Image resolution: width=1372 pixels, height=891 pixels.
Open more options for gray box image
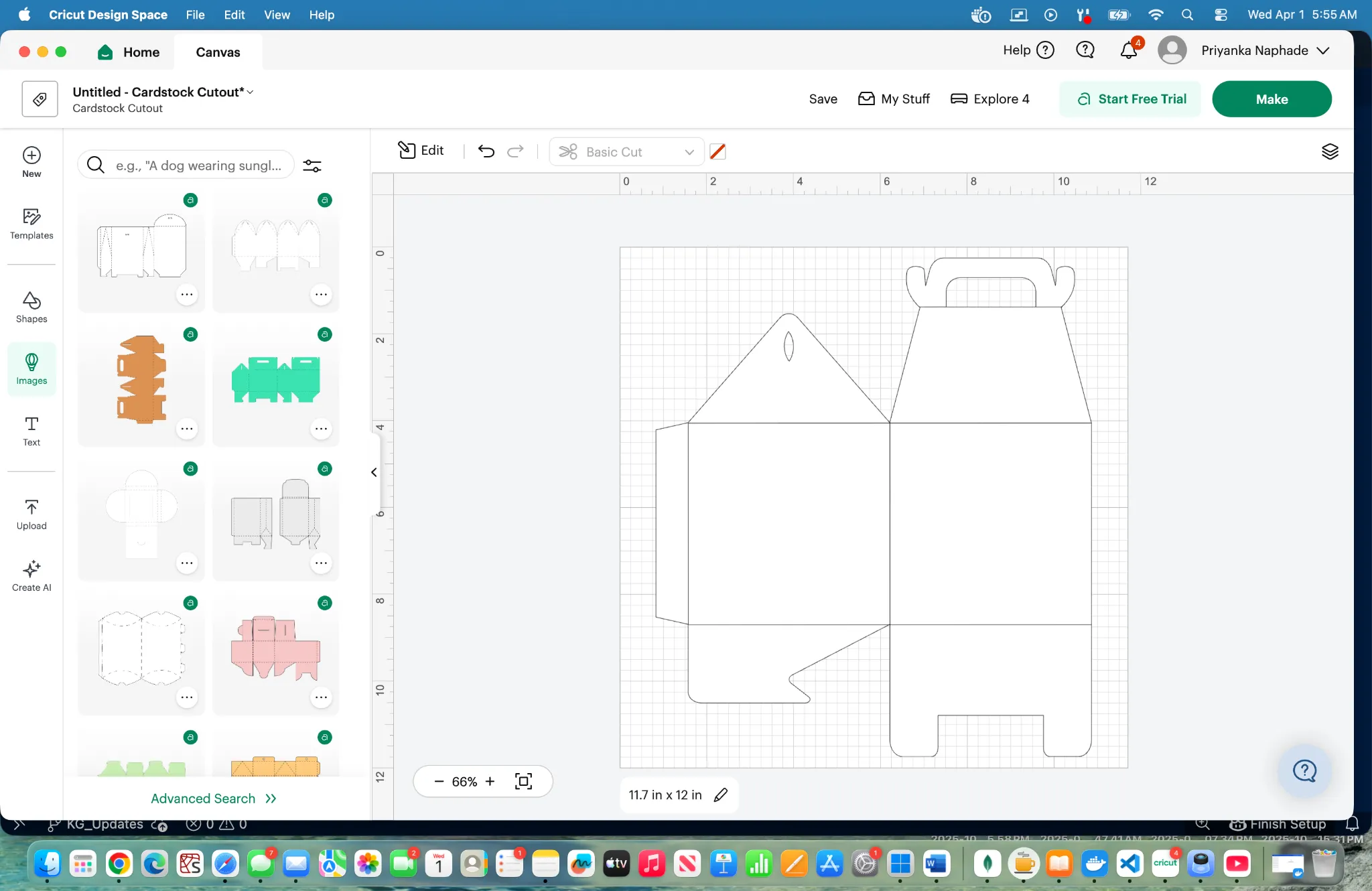coord(322,563)
